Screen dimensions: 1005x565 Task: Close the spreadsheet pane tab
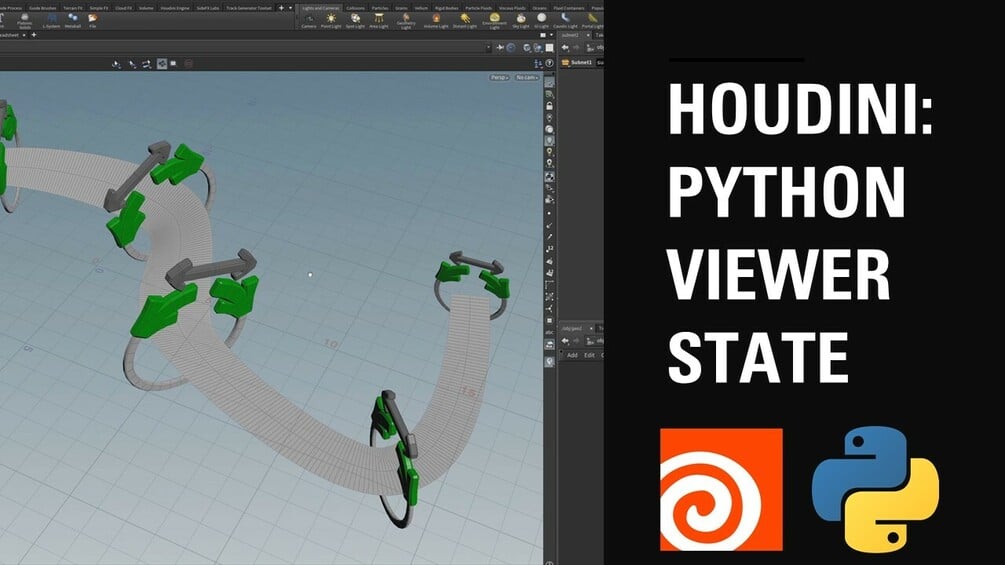click(x=24, y=35)
